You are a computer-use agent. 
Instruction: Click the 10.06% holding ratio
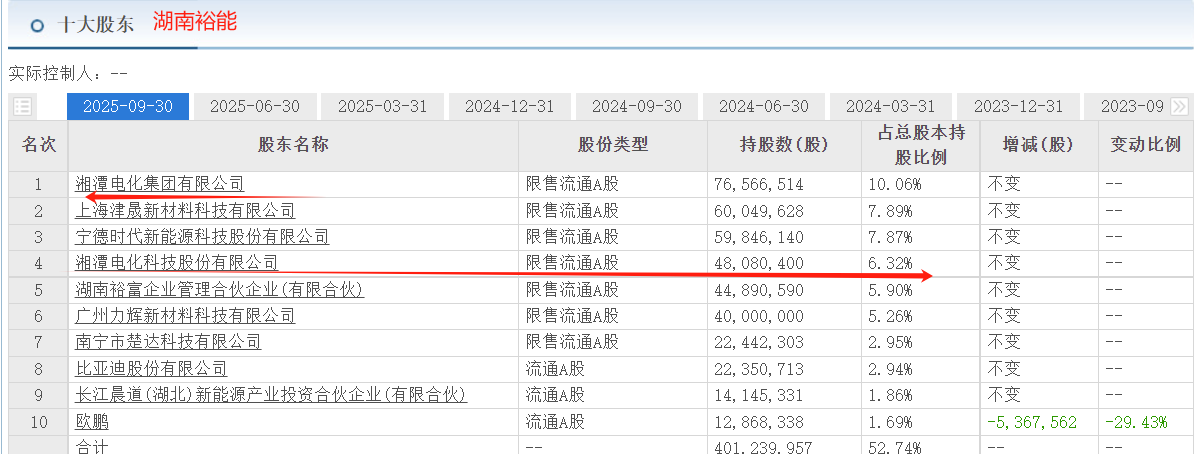[895, 185]
